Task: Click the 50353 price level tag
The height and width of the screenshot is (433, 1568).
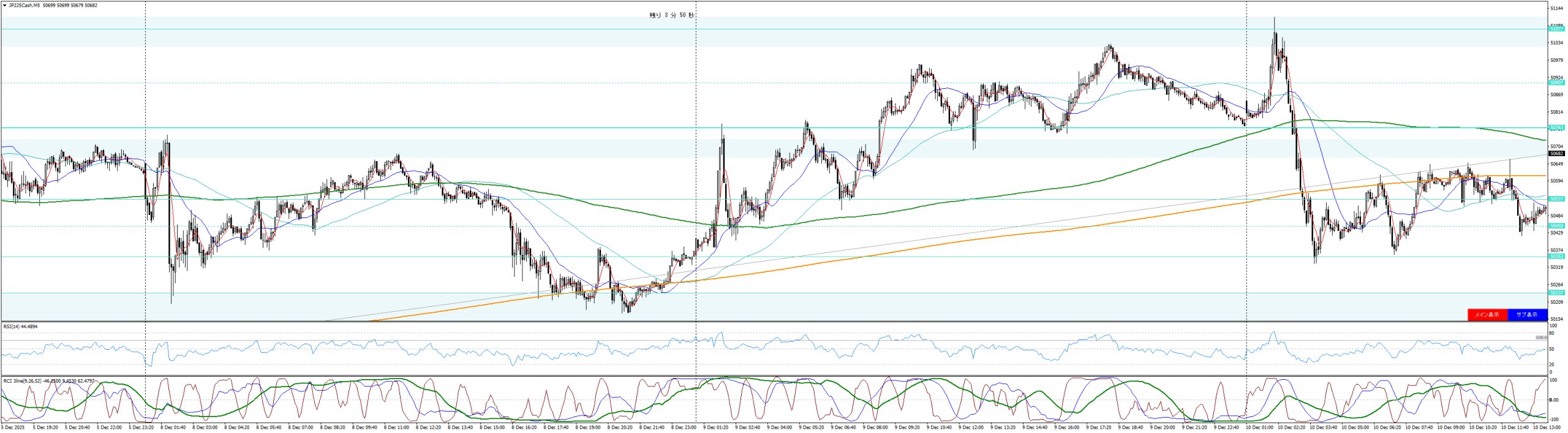Action: tap(1556, 257)
